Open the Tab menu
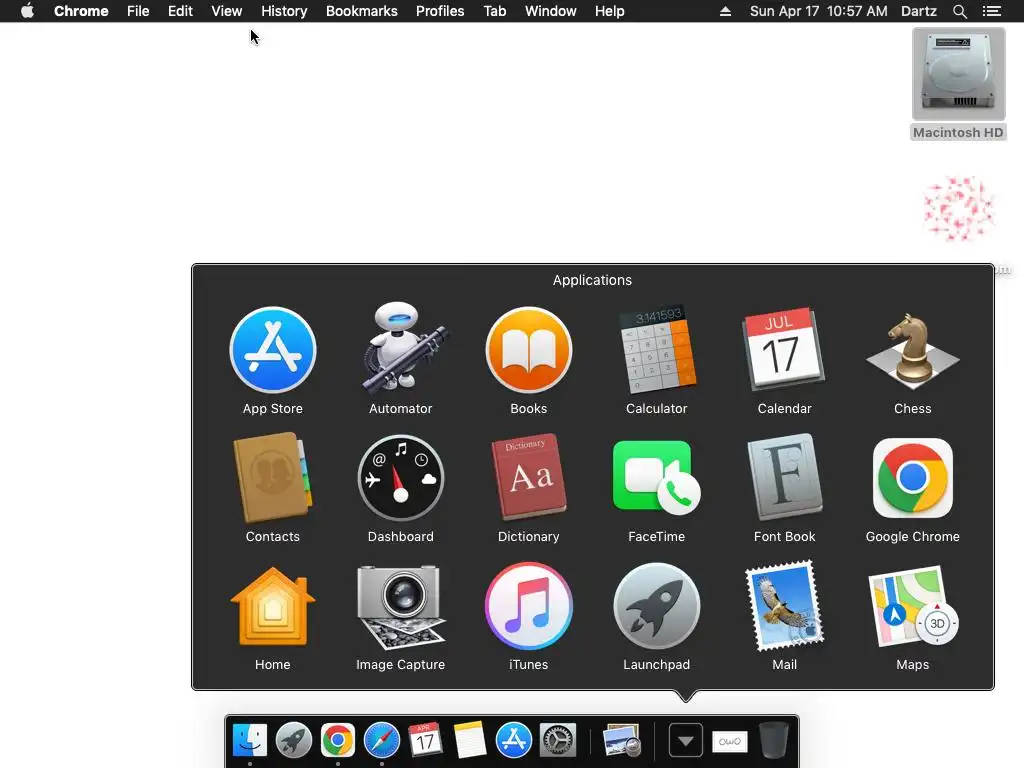Screen dimensions: 1024x768 pyautogui.click(x=494, y=11)
